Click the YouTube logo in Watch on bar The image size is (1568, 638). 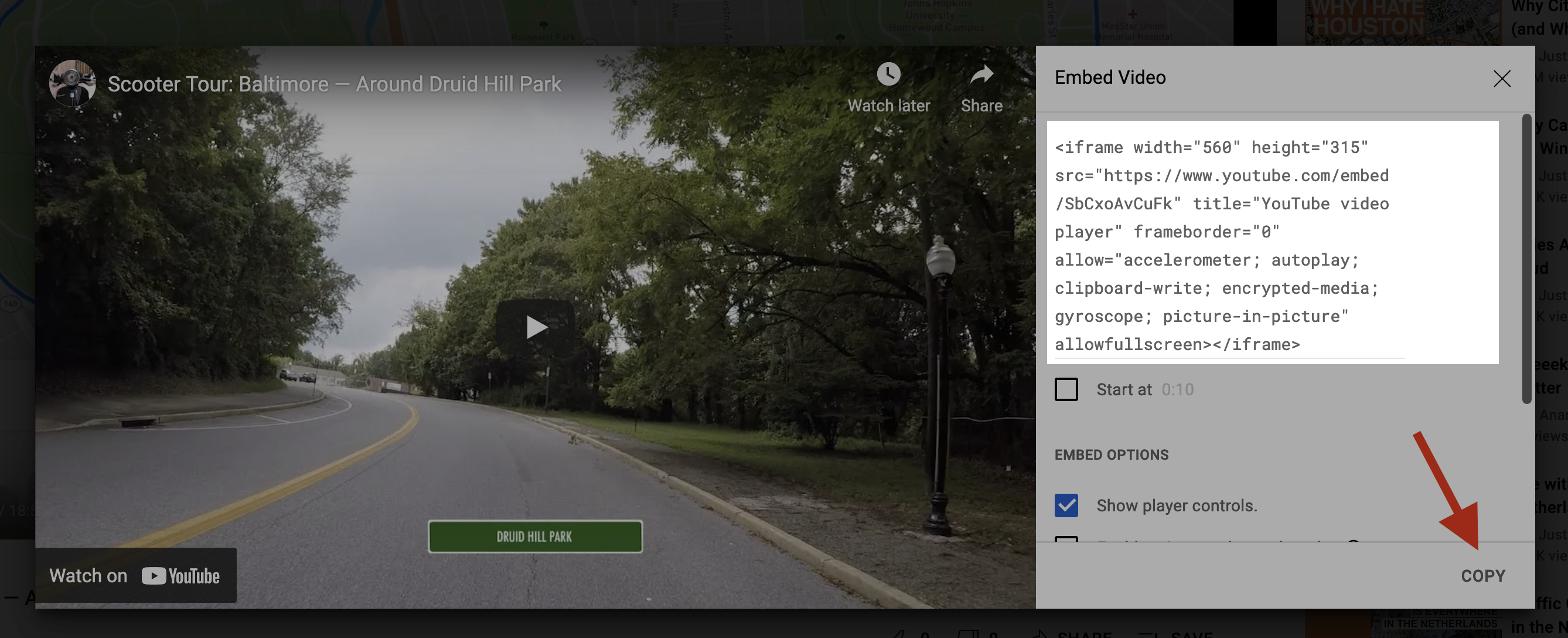tap(181, 576)
